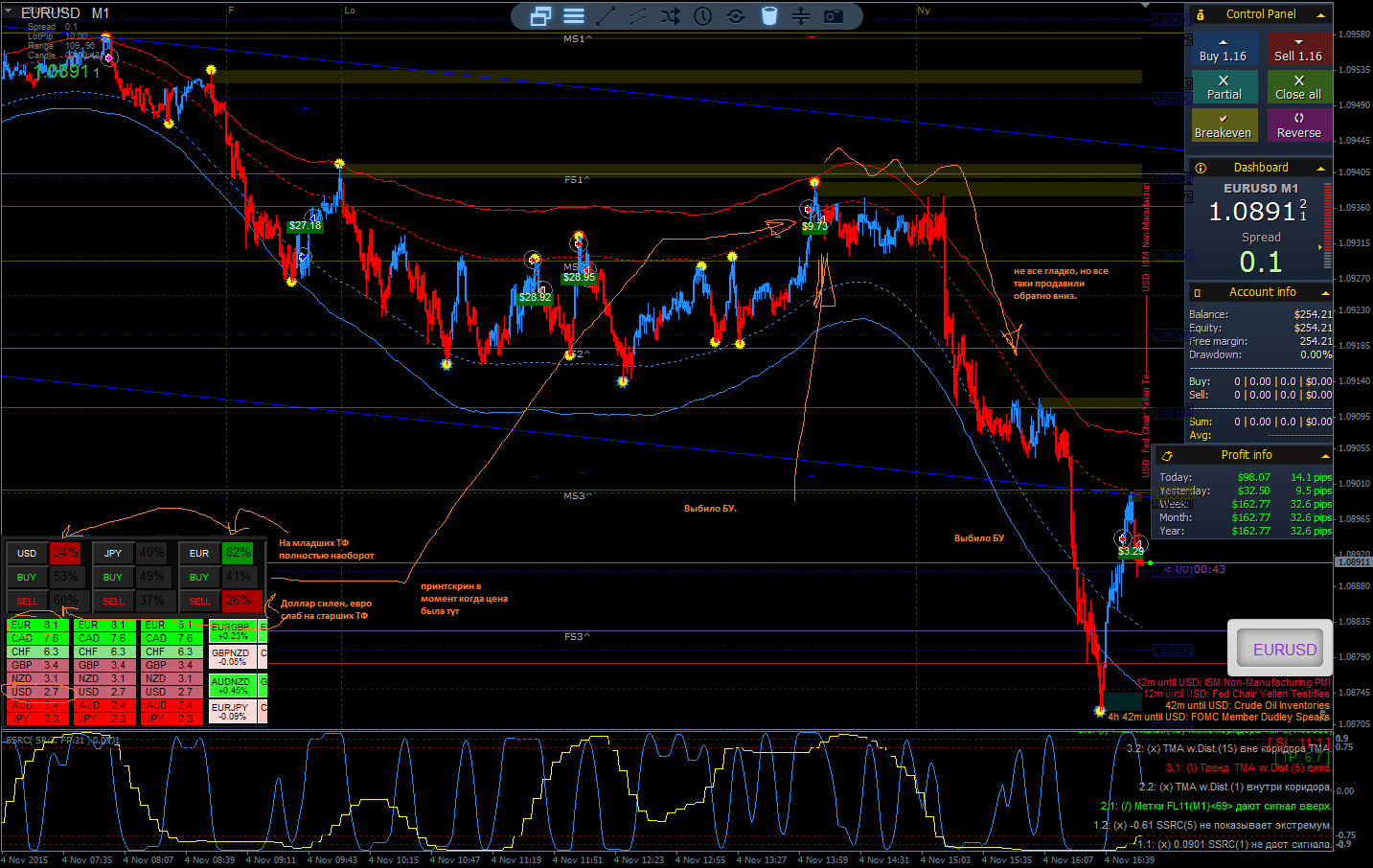Collapse the Control Panel section
The width and height of the screenshot is (1373, 868).
click(1321, 15)
